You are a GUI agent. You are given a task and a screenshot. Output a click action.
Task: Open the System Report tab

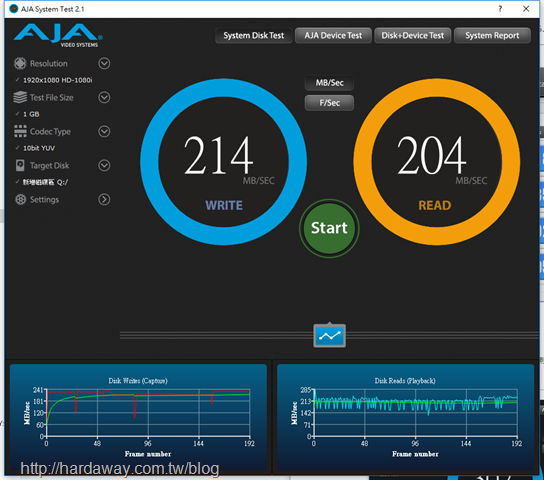coord(492,35)
